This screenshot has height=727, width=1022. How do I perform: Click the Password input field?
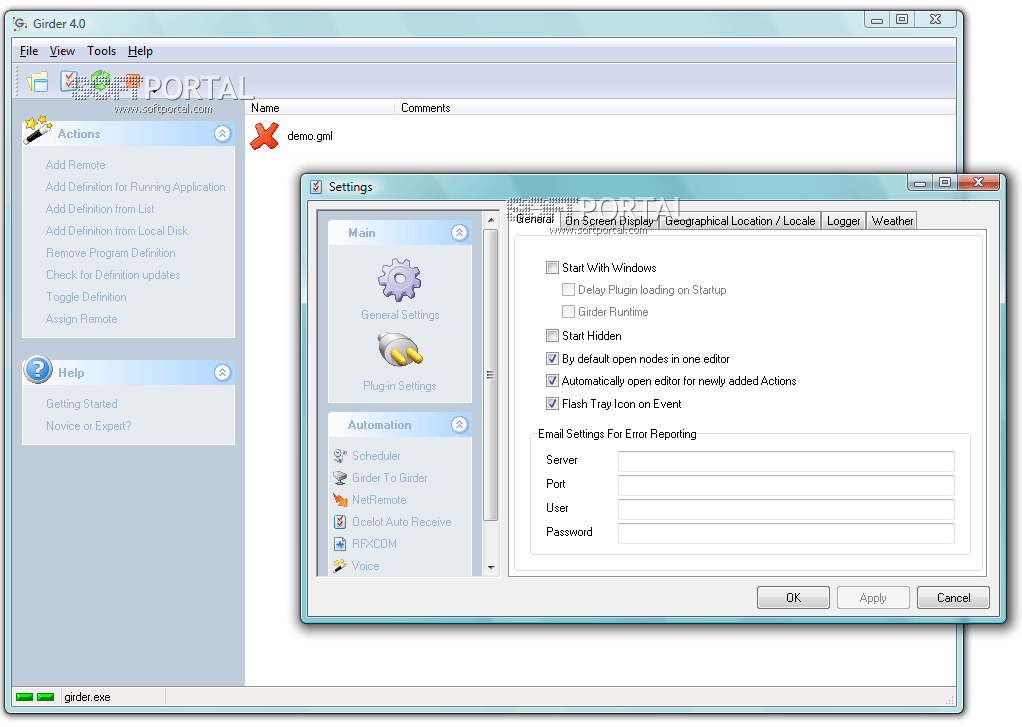click(786, 533)
